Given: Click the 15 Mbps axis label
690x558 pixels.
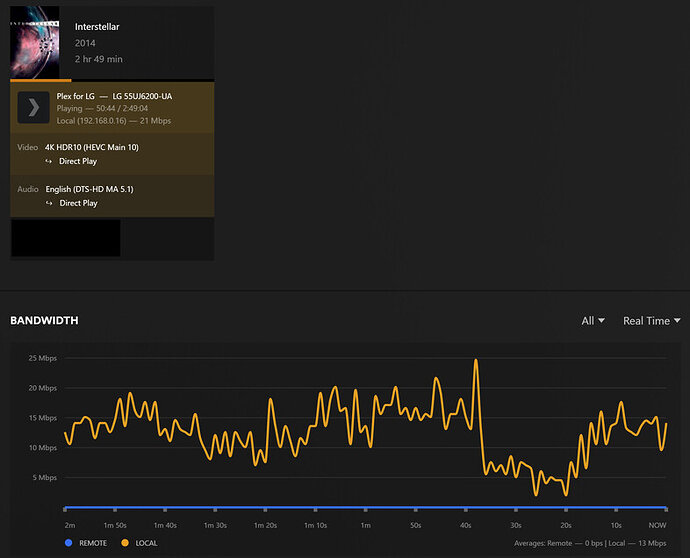Looking at the screenshot, I should pos(43,418).
